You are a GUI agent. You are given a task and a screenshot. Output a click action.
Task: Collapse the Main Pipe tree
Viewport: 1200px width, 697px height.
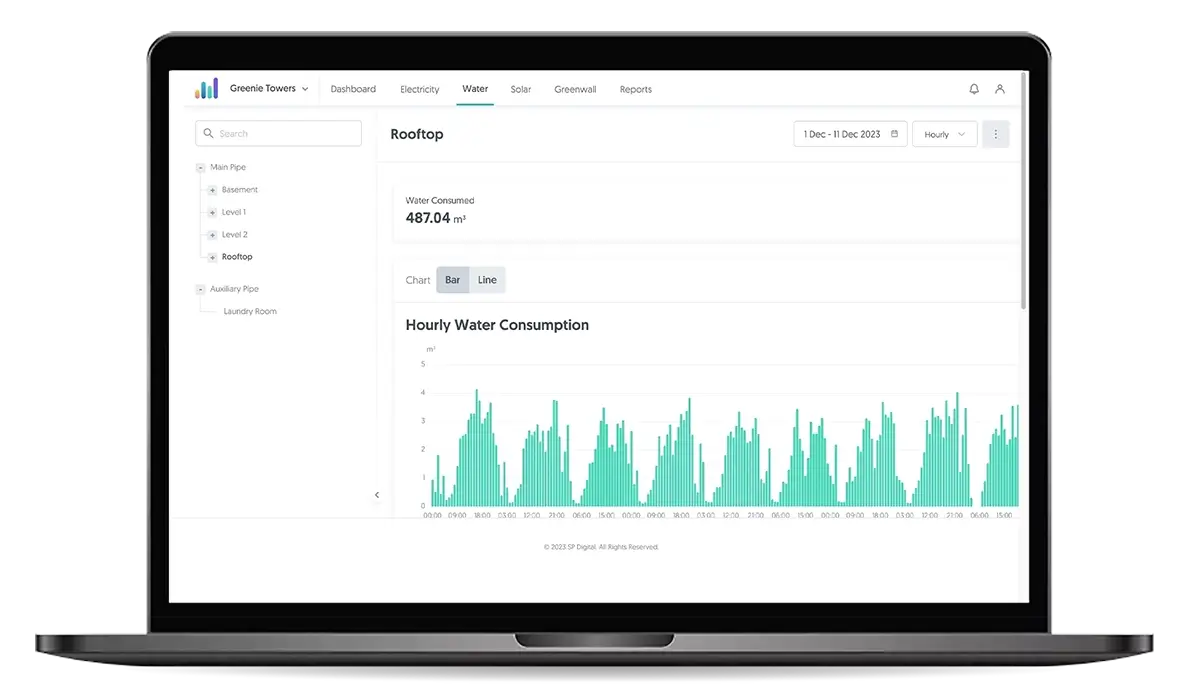point(200,167)
